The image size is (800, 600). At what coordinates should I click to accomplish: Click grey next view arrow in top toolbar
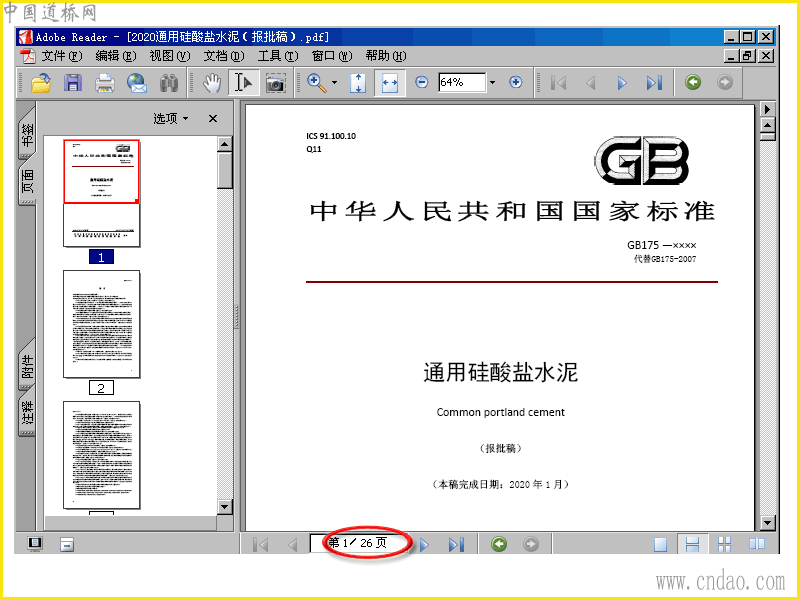724,82
